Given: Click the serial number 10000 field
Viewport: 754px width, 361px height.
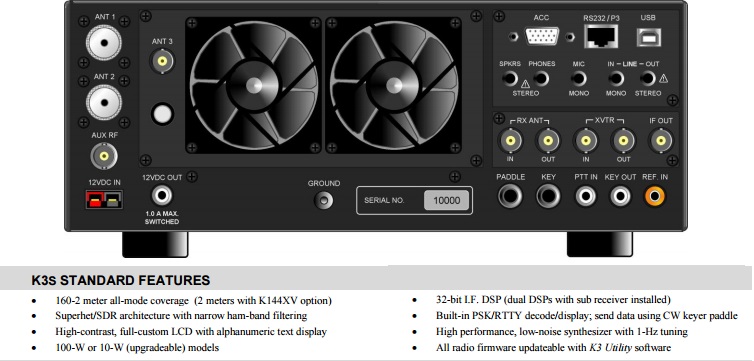Looking at the screenshot, I should pos(446,200).
